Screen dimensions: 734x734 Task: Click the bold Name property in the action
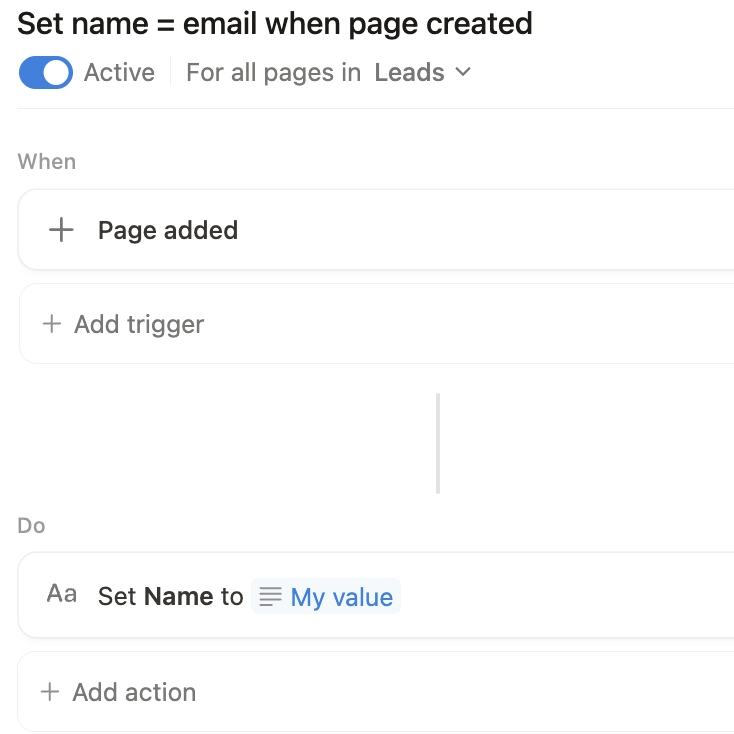point(179,597)
